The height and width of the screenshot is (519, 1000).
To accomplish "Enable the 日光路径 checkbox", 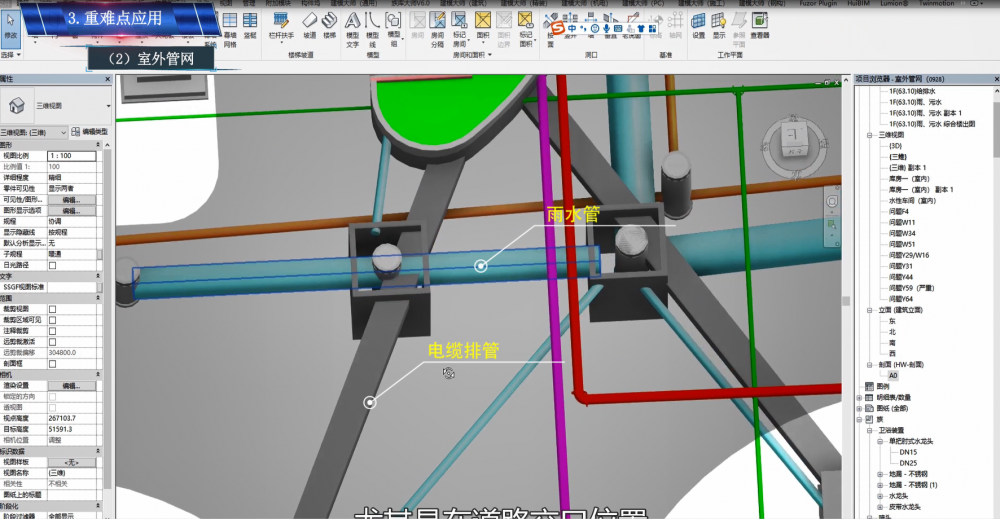I will point(52,265).
